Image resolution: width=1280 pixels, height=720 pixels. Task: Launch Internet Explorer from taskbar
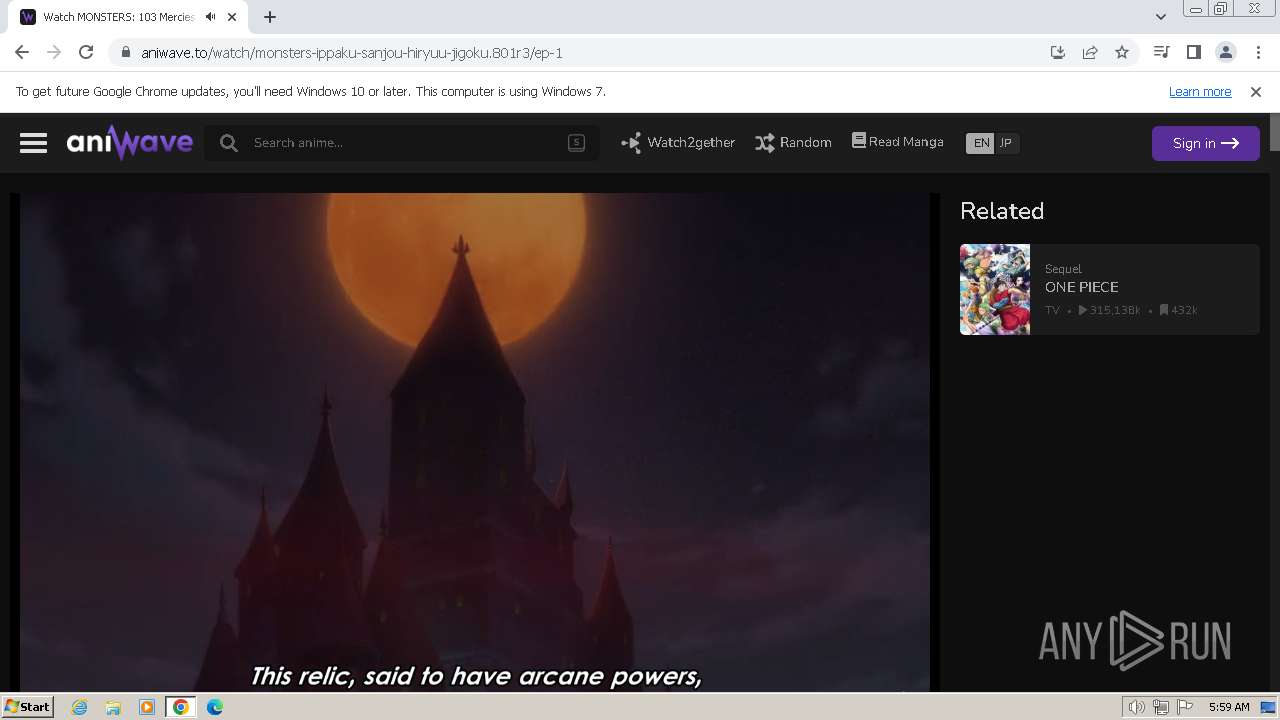pyautogui.click(x=80, y=707)
